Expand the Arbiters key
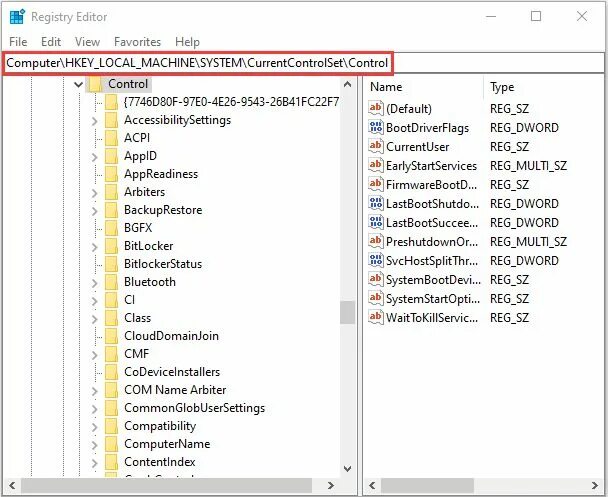The height and width of the screenshot is (497, 608). [95, 193]
